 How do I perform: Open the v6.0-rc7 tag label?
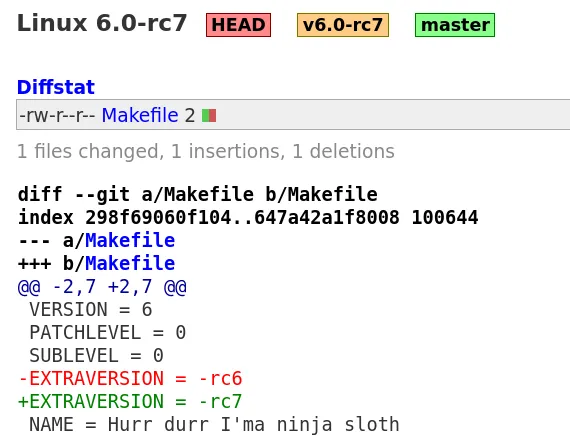(x=343, y=25)
